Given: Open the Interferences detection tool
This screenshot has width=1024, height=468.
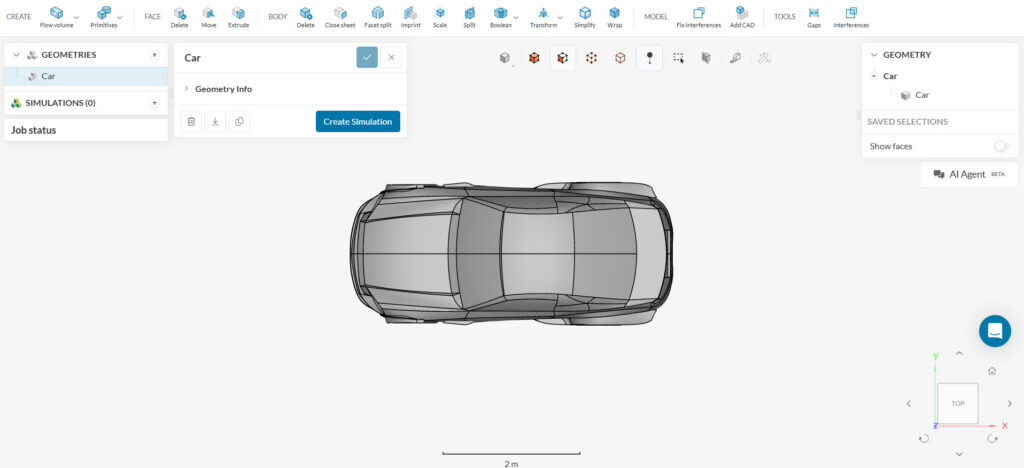Looking at the screenshot, I should tap(851, 17).
